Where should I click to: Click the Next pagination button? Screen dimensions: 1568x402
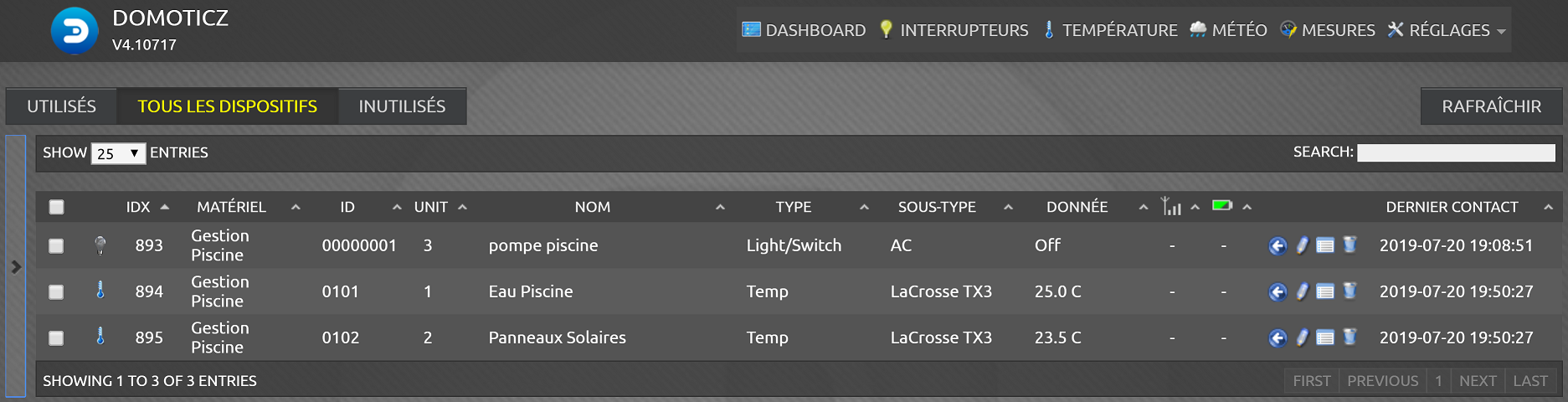1478,381
